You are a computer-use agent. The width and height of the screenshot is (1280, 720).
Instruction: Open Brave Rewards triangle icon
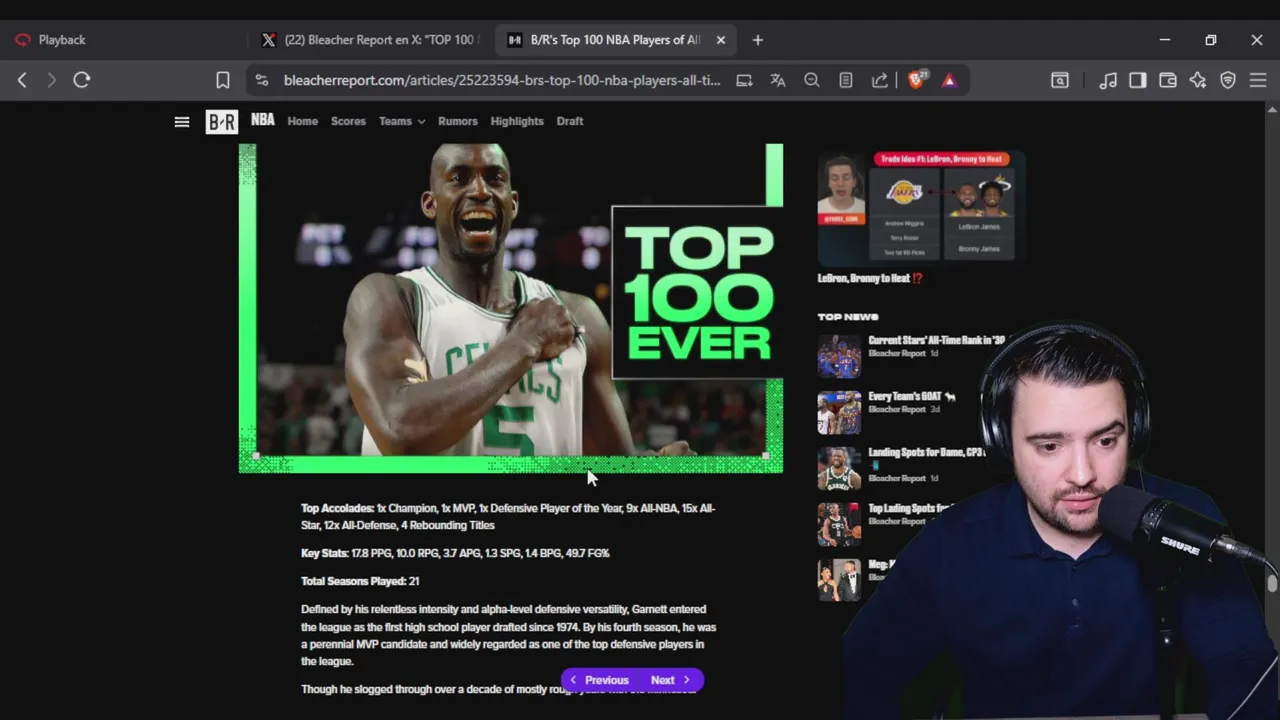pos(949,80)
